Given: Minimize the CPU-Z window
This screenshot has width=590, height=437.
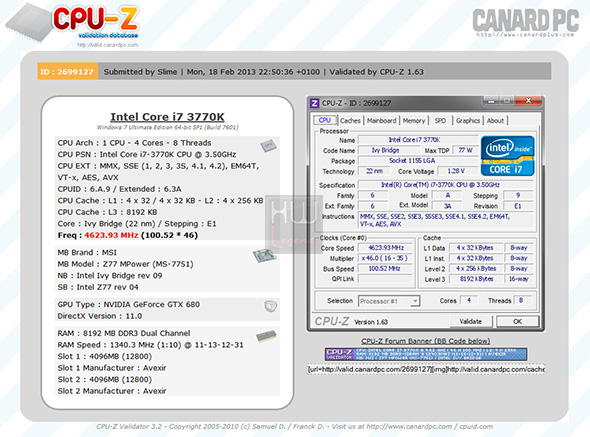Looking at the screenshot, I should pyautogui.click(x=491, y=101).
